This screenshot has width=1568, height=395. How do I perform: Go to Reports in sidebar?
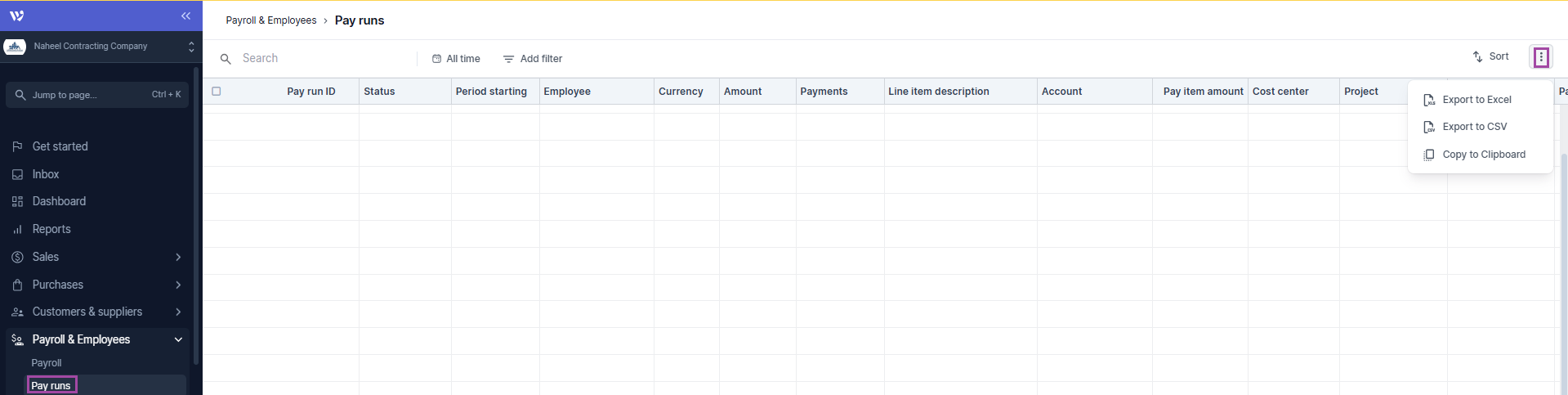(x=51, y=229)
